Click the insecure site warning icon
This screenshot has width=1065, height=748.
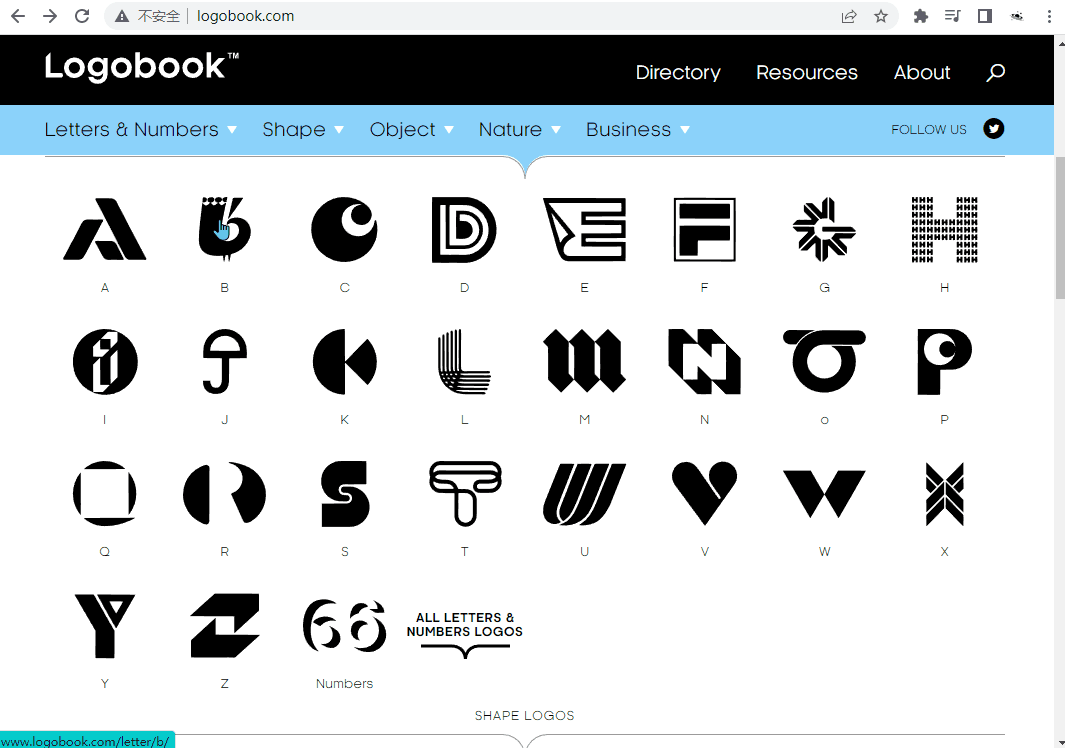click(122, 16)
